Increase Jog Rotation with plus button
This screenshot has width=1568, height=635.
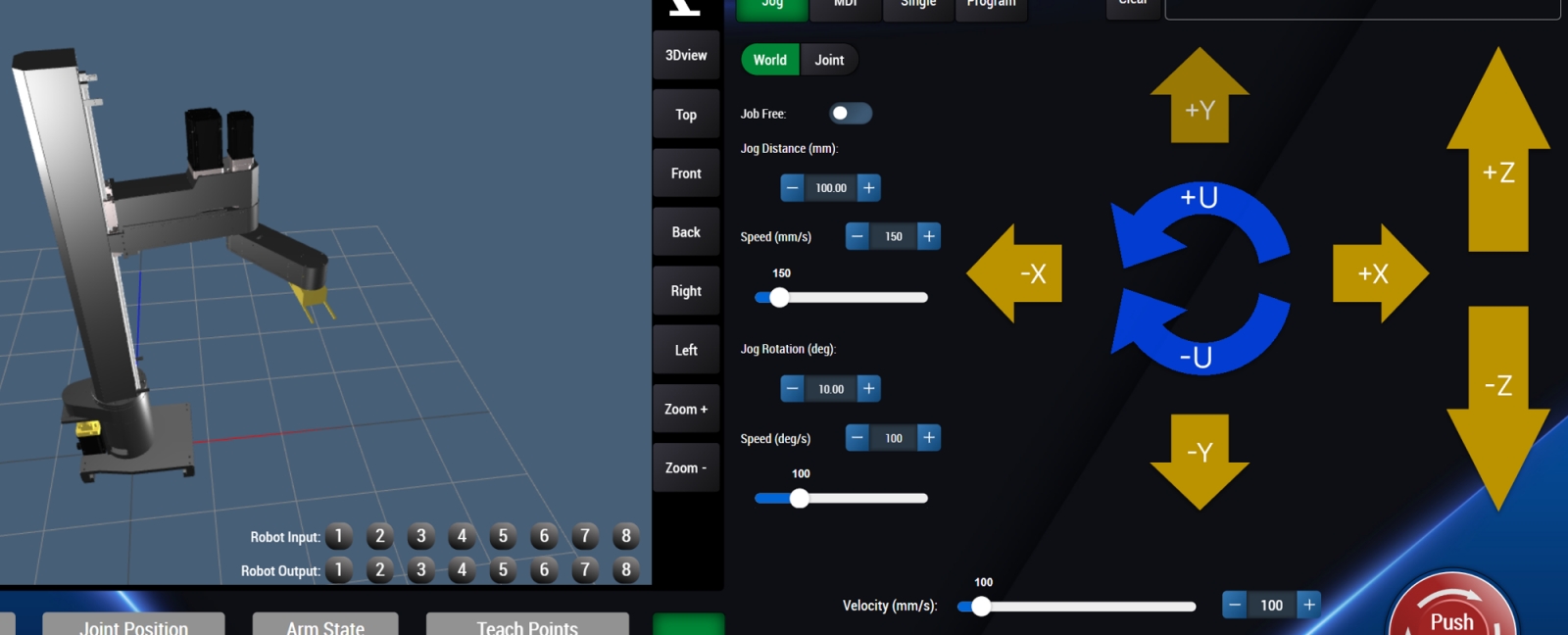tap(869, 389)
